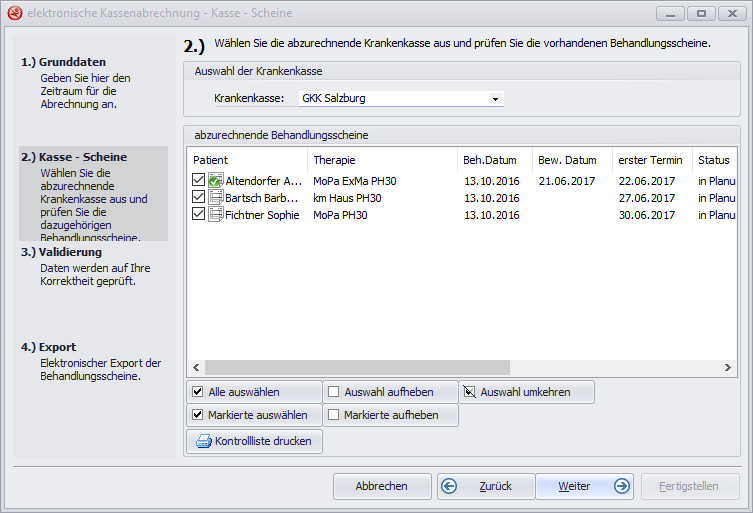
Task: Open the Krankenkasse dropdown list
Action: (494, 99)
